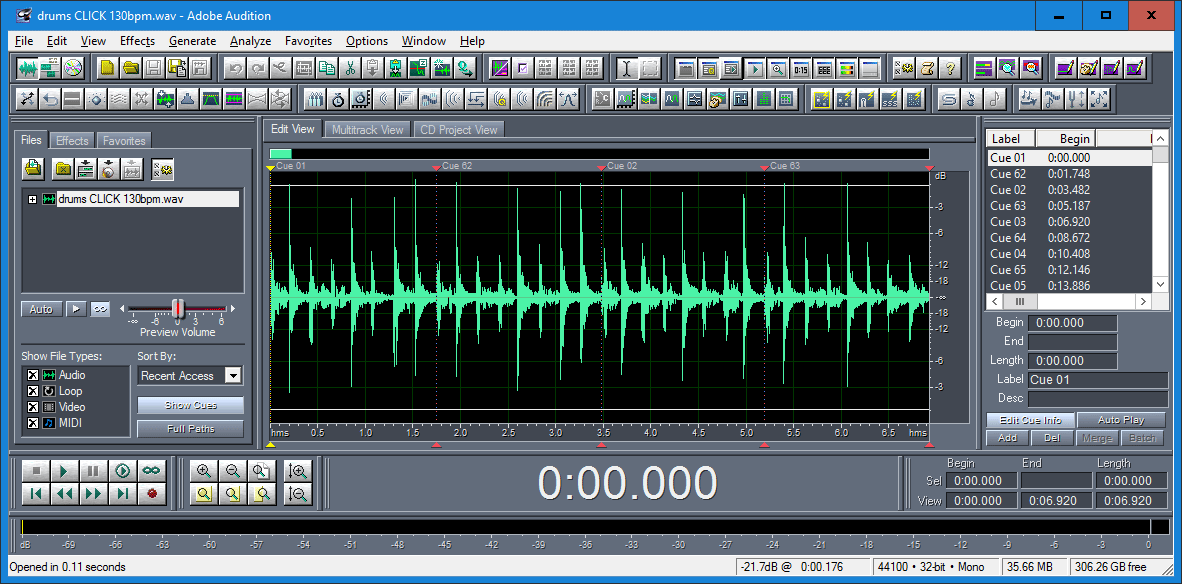Viewport: 1182px width, 584px height.
Task: Switch to Multitrack View tab
Action: [367, 130]
